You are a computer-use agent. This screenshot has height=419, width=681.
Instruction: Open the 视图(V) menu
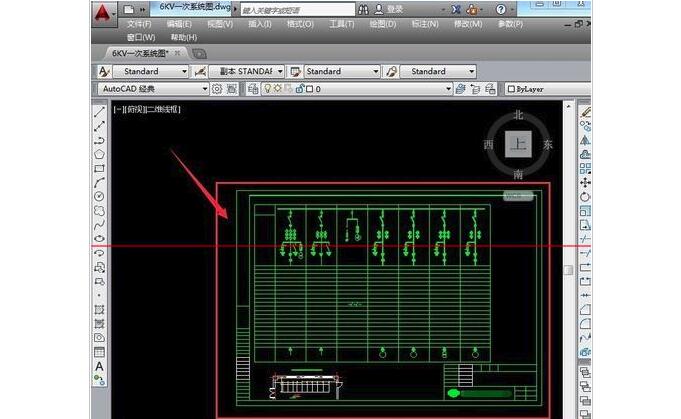(x=220, y=24)
